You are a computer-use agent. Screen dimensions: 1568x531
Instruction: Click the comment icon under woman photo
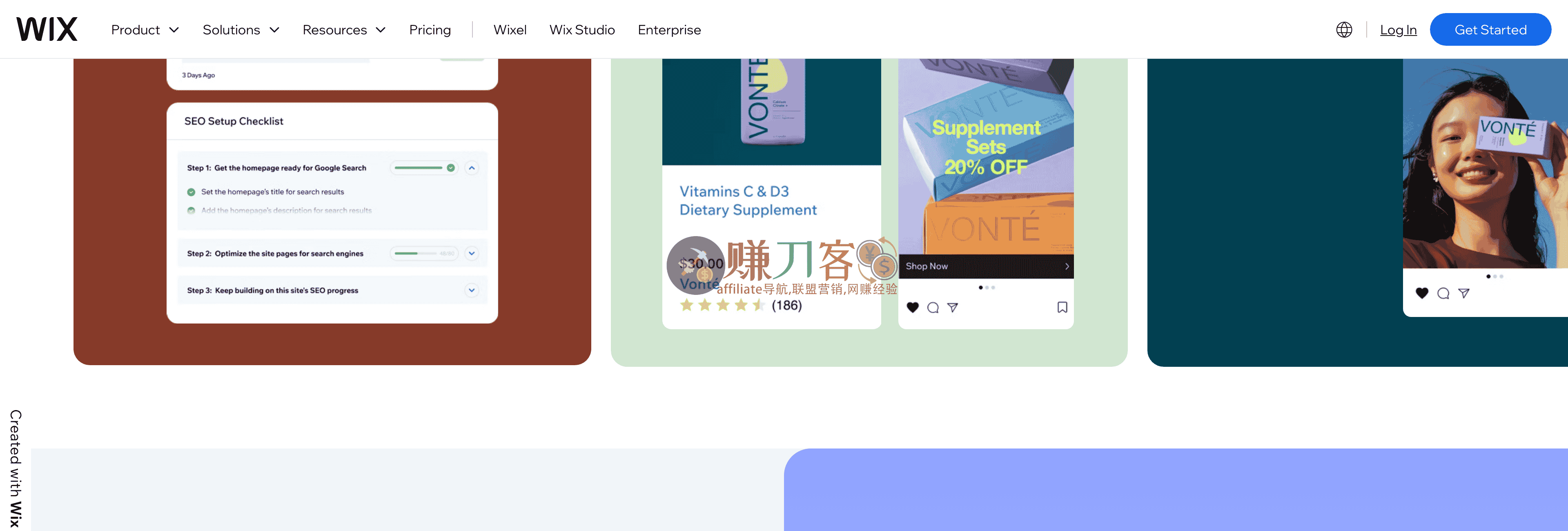(x=1443, y=294)
